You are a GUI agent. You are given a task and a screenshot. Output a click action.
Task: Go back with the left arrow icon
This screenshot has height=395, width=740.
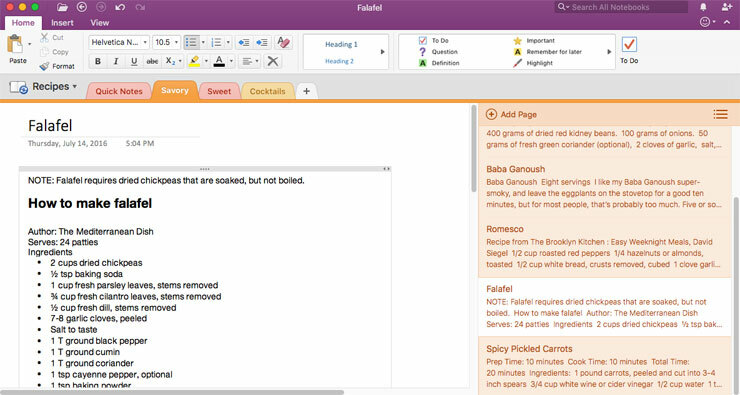pyautogui.click(x=82, y=7)
